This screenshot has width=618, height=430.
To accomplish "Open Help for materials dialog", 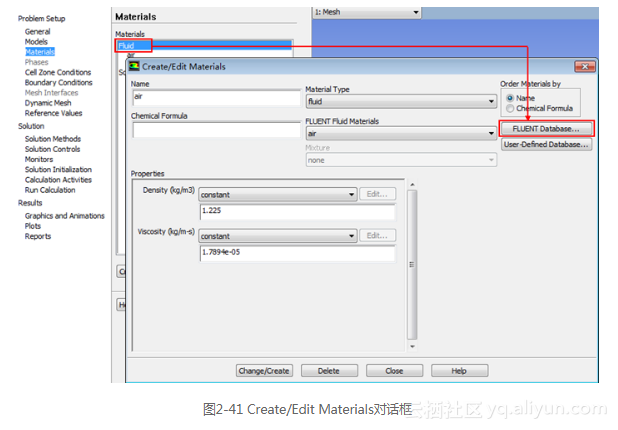I will 458,371.
